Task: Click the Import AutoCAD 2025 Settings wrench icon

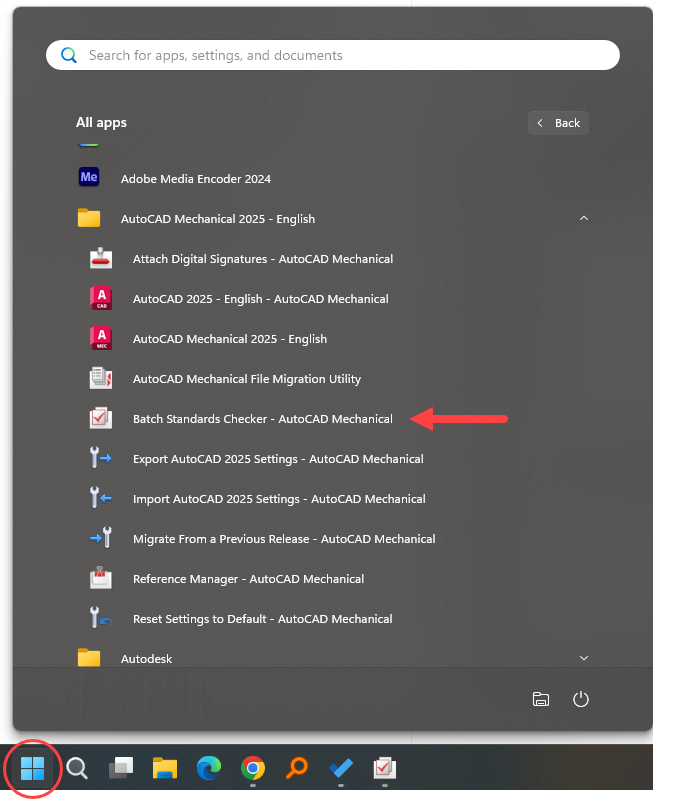Action: (x=100, y=498)
